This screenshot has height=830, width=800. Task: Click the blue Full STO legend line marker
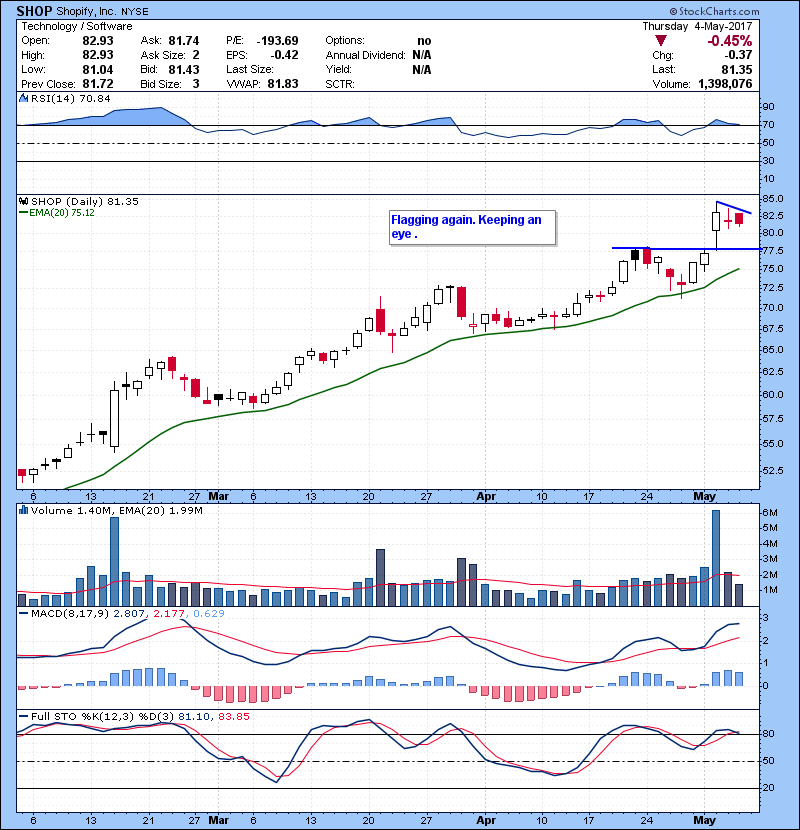(23, 716)
